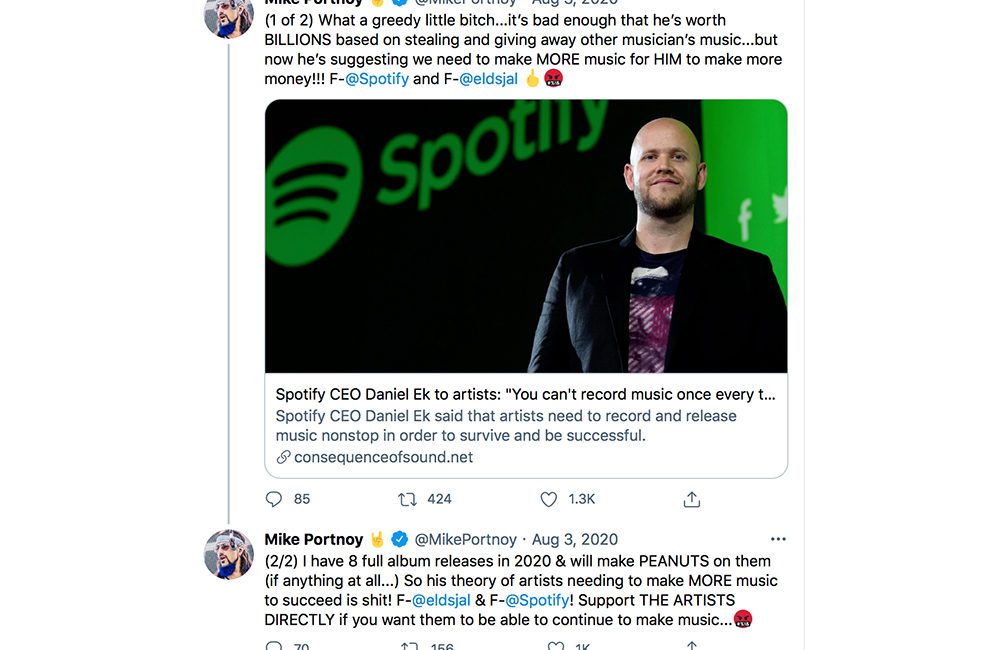Open Mike Portnoy's avatar on the first tweet
The image size is (1000, 650).
(229, 14)
